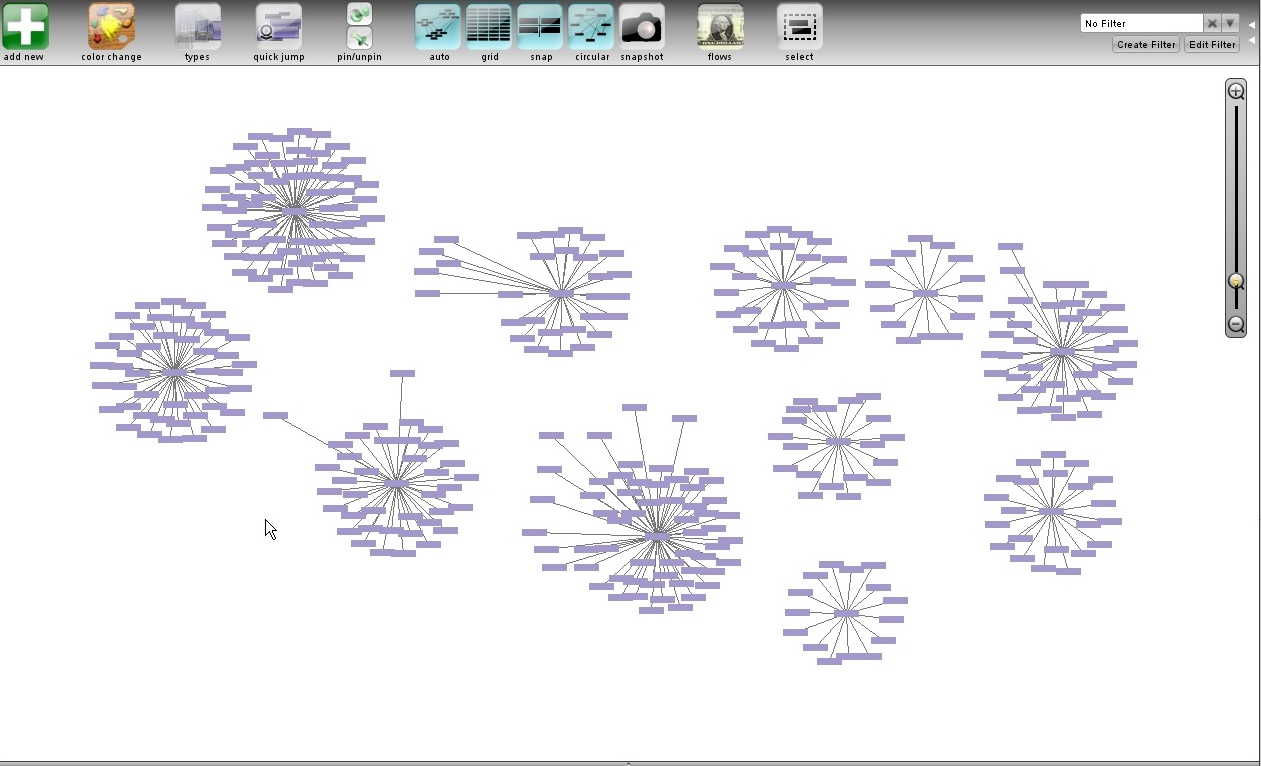Apply the grid layout
Screen dimensions: 1261x766
[x=489, y=26]
